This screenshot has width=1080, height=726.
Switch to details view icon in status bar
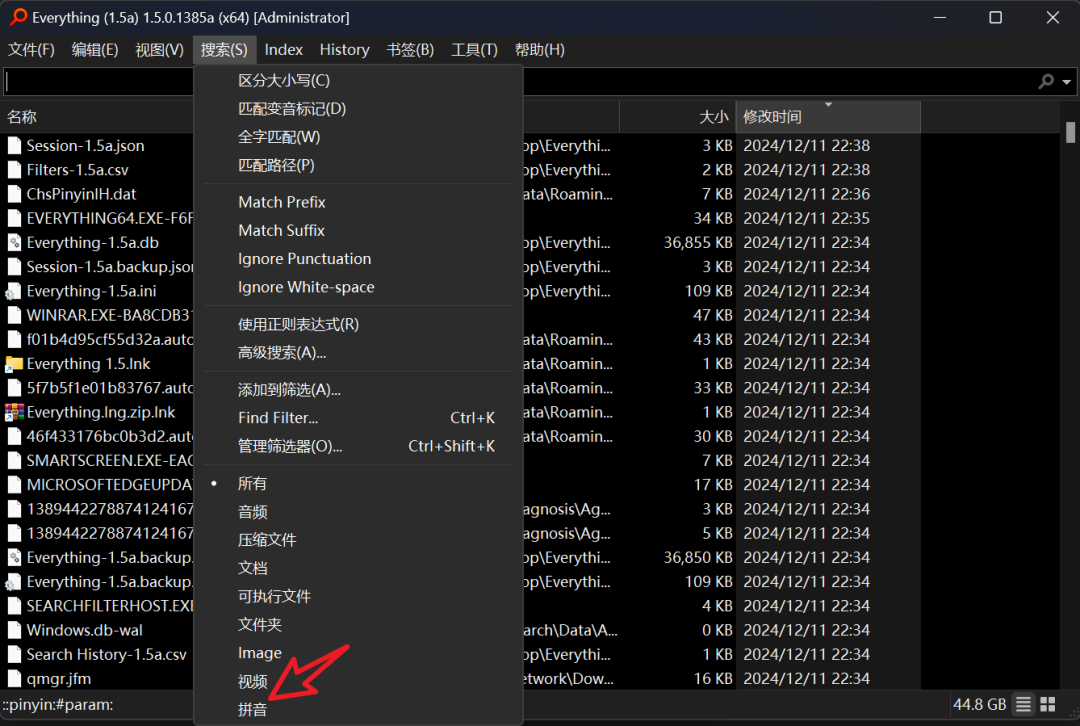1024,705
